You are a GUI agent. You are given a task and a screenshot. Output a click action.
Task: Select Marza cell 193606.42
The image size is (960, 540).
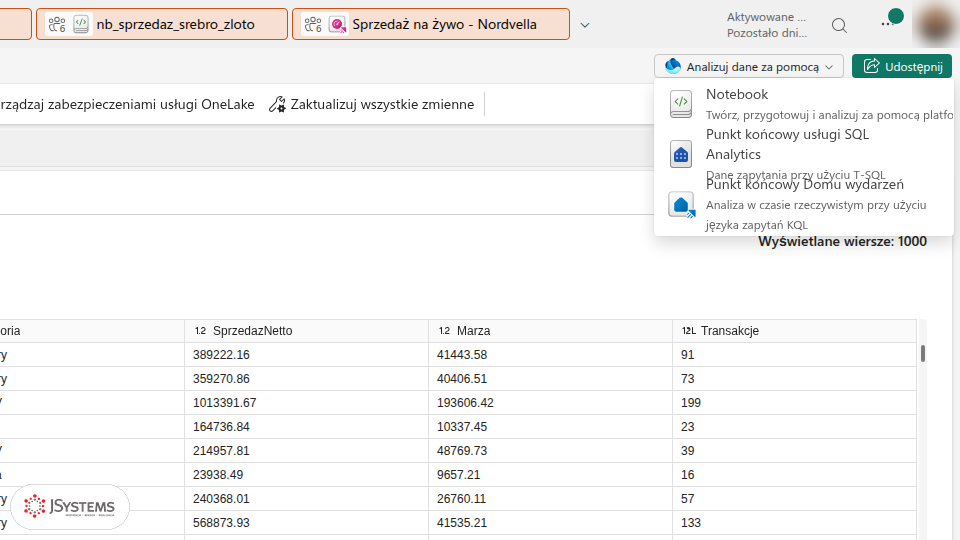(x=550, y=402)
